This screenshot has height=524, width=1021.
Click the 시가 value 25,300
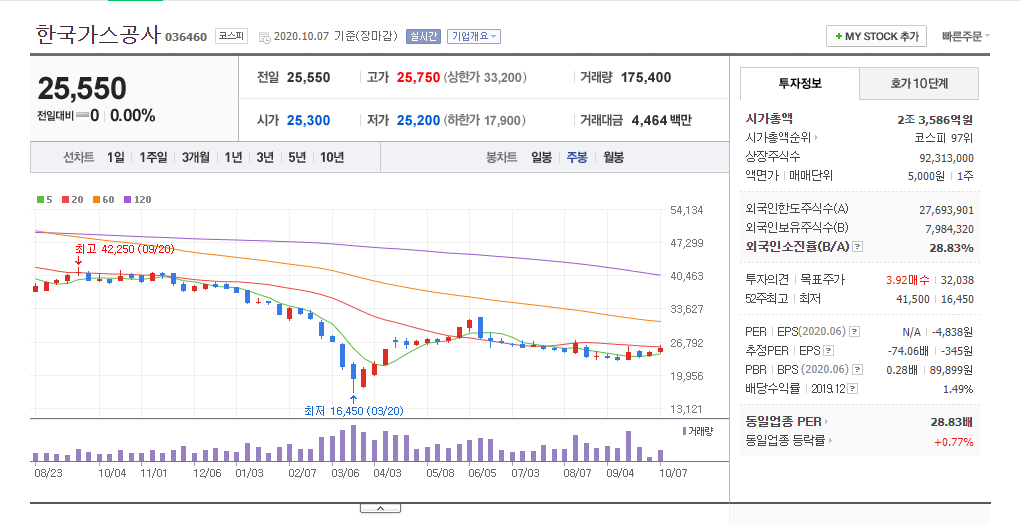click(308, 120)
